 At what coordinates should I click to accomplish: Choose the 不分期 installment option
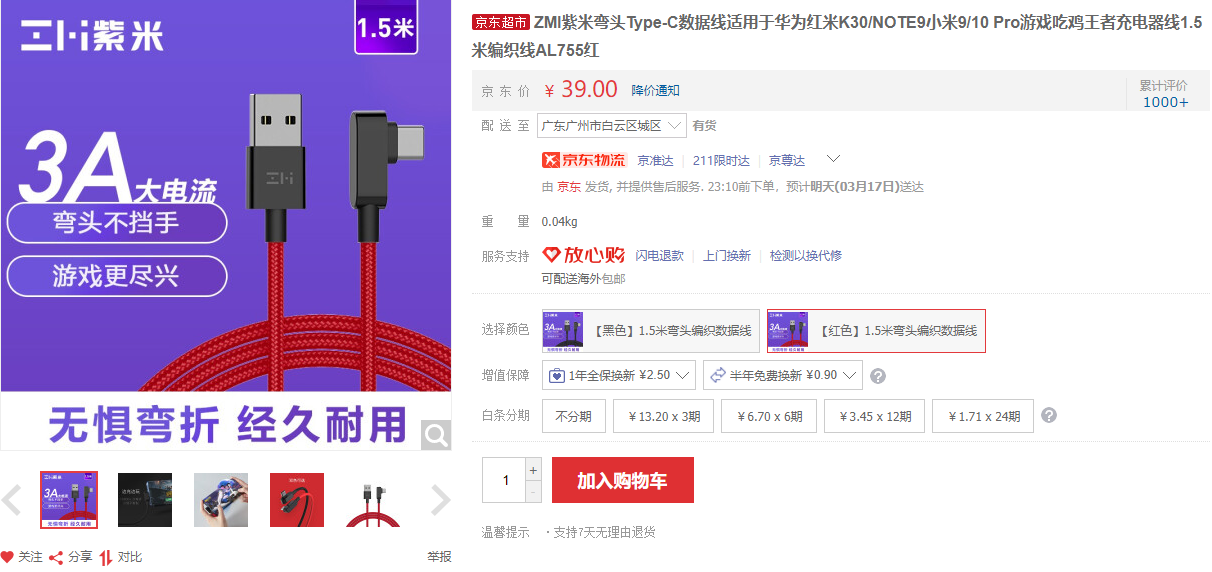pos(574,416)
